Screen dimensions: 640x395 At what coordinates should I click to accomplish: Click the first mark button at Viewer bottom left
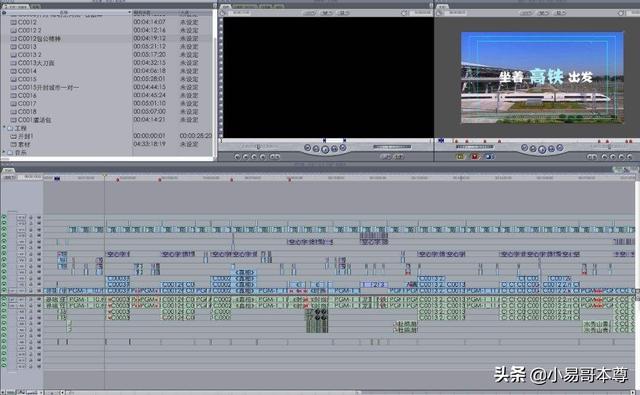(238, 156)
